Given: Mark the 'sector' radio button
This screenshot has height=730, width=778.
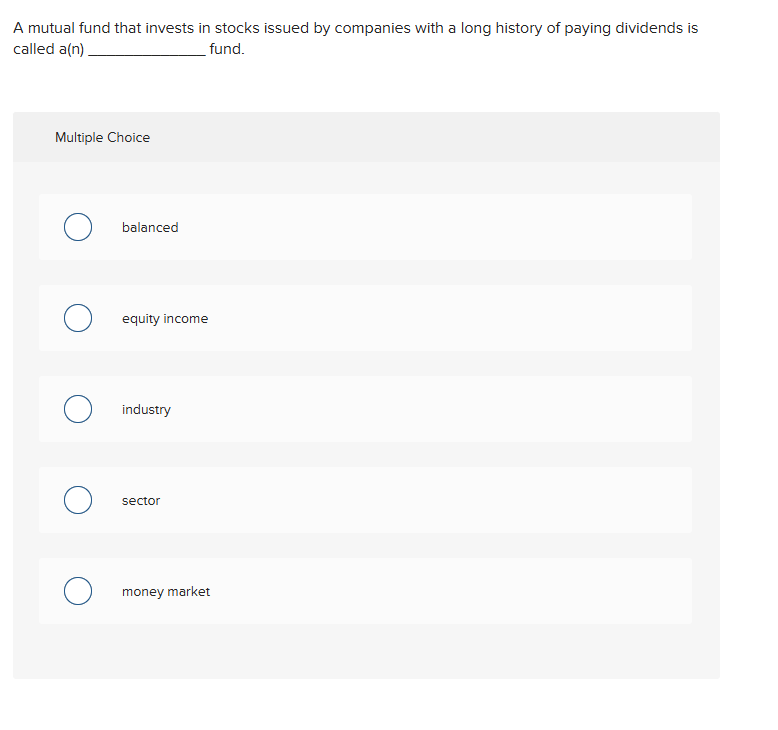Looking at the screenshot, I should [78, 501].
